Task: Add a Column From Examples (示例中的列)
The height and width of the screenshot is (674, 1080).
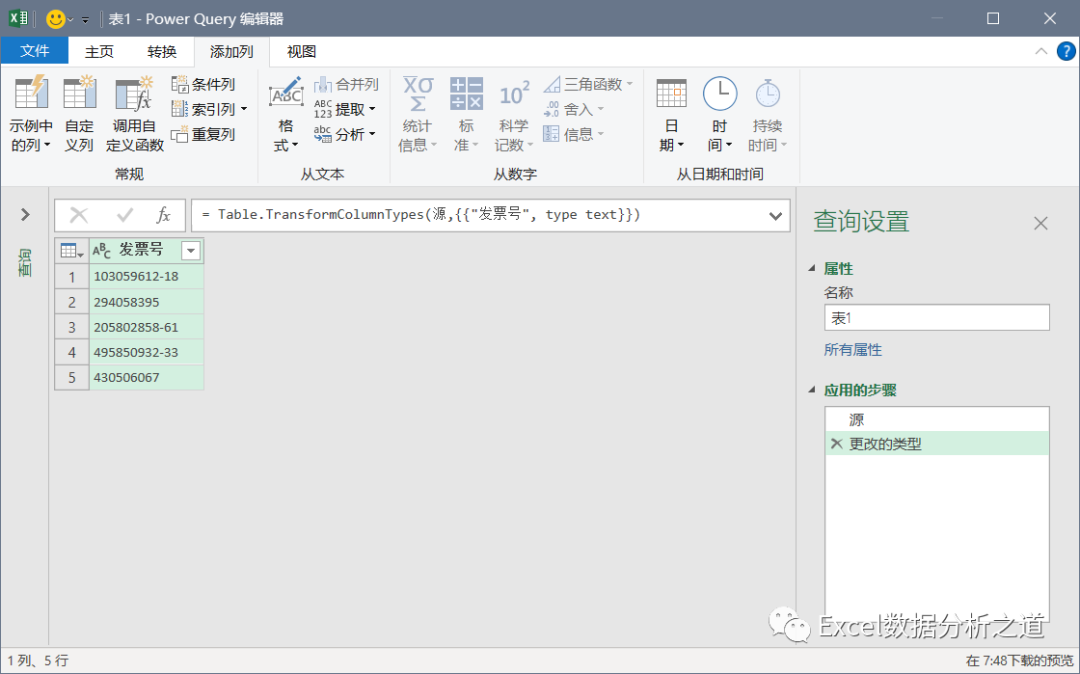Action: (30, 114)
